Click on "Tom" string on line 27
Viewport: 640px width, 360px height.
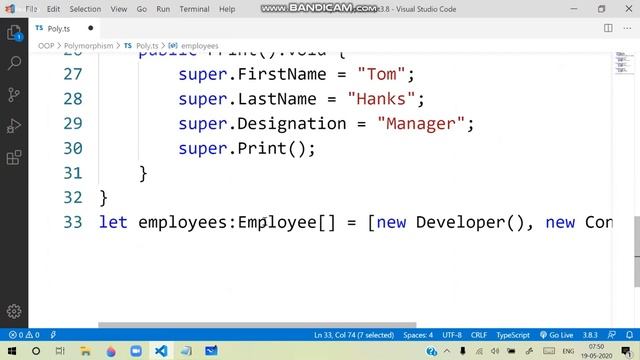click(381, 74)
